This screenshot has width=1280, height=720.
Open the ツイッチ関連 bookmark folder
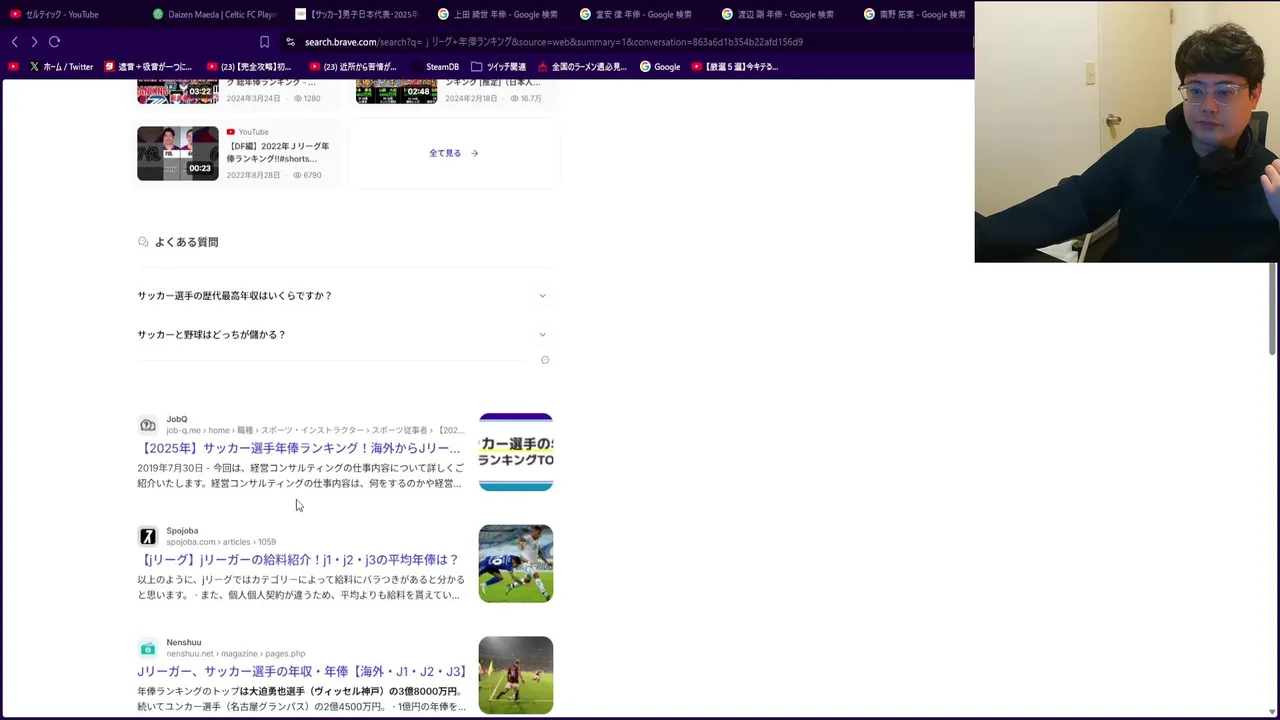pos(498,67)
